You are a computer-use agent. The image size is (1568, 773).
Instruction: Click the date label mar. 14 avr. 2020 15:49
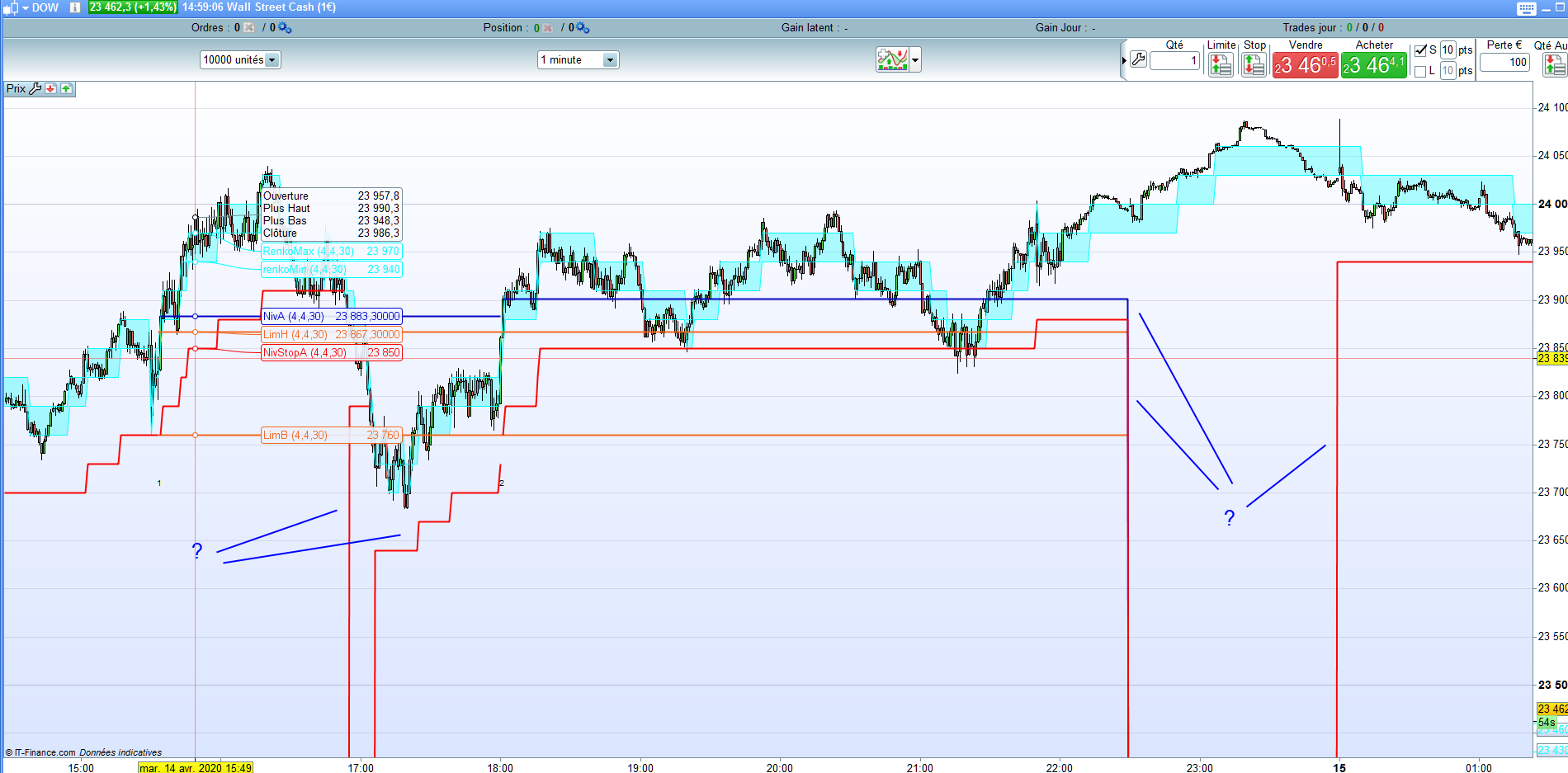point(196,768)
